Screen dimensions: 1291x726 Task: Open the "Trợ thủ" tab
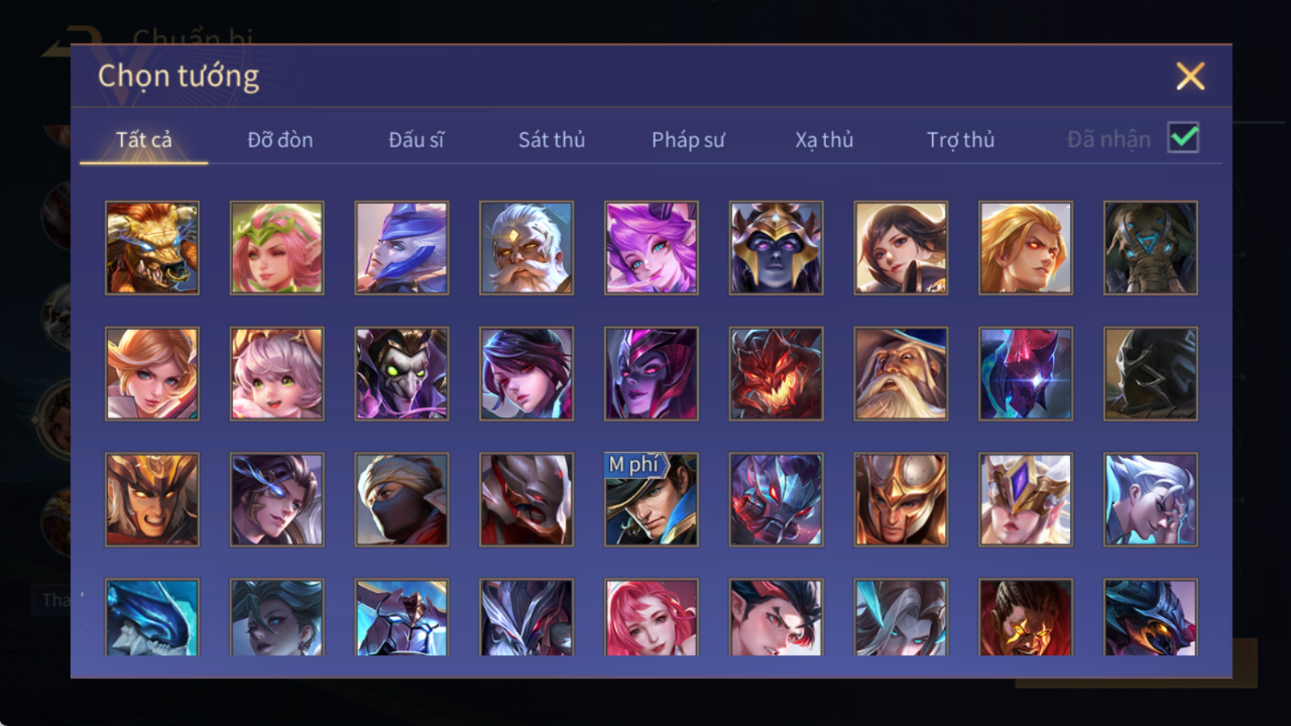click(x=960, y=140)
